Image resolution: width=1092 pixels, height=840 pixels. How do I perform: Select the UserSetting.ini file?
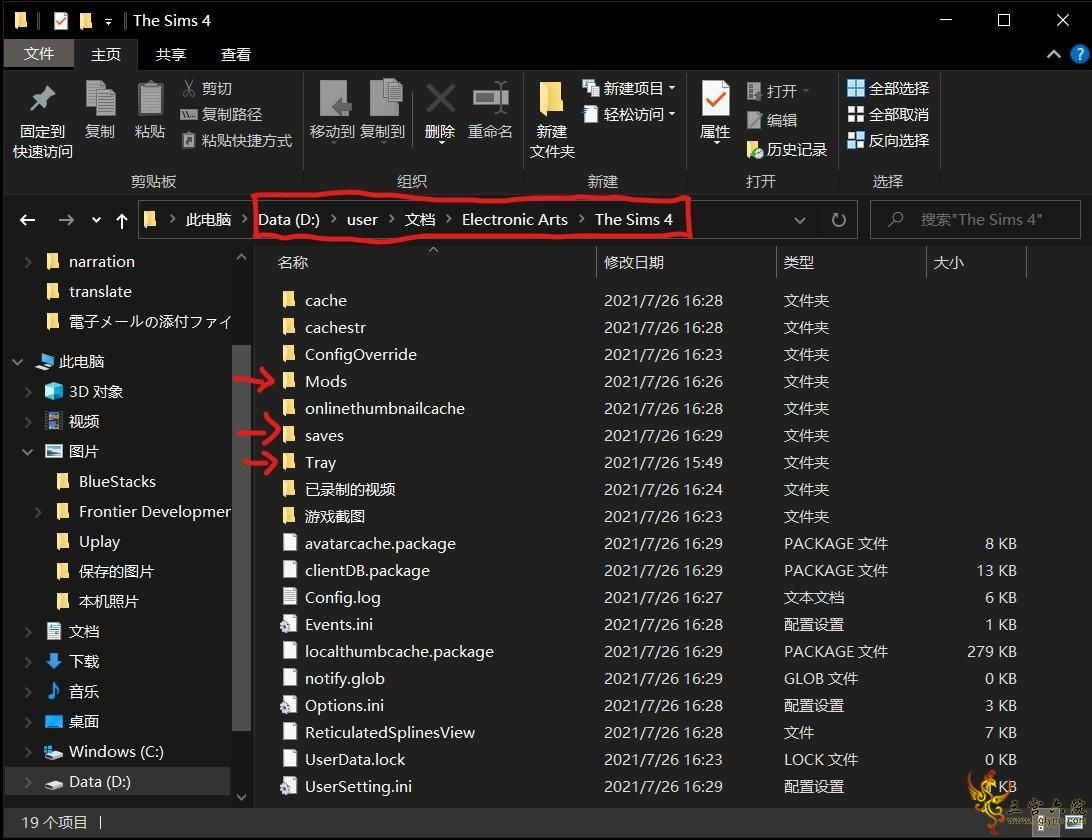358,786
